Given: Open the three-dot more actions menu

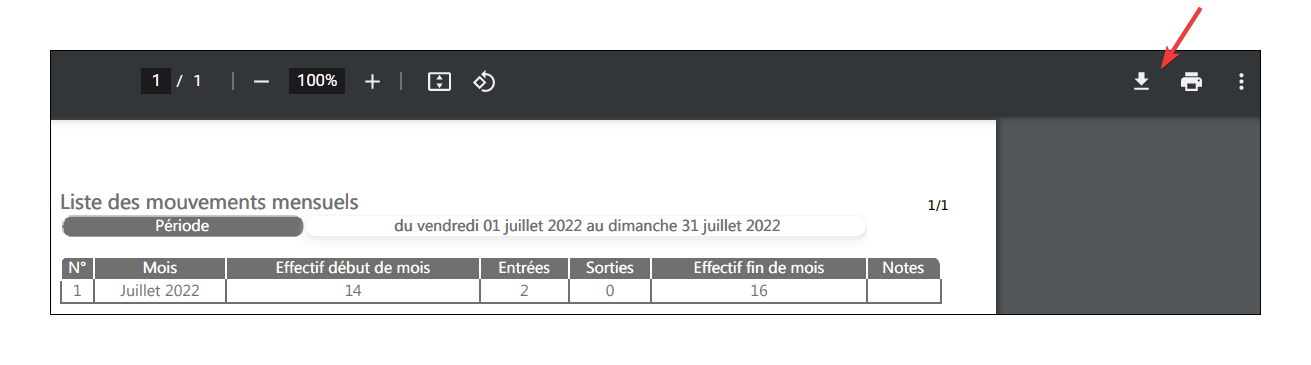Looking at the screenshot, I should (x=1241, y=82).
